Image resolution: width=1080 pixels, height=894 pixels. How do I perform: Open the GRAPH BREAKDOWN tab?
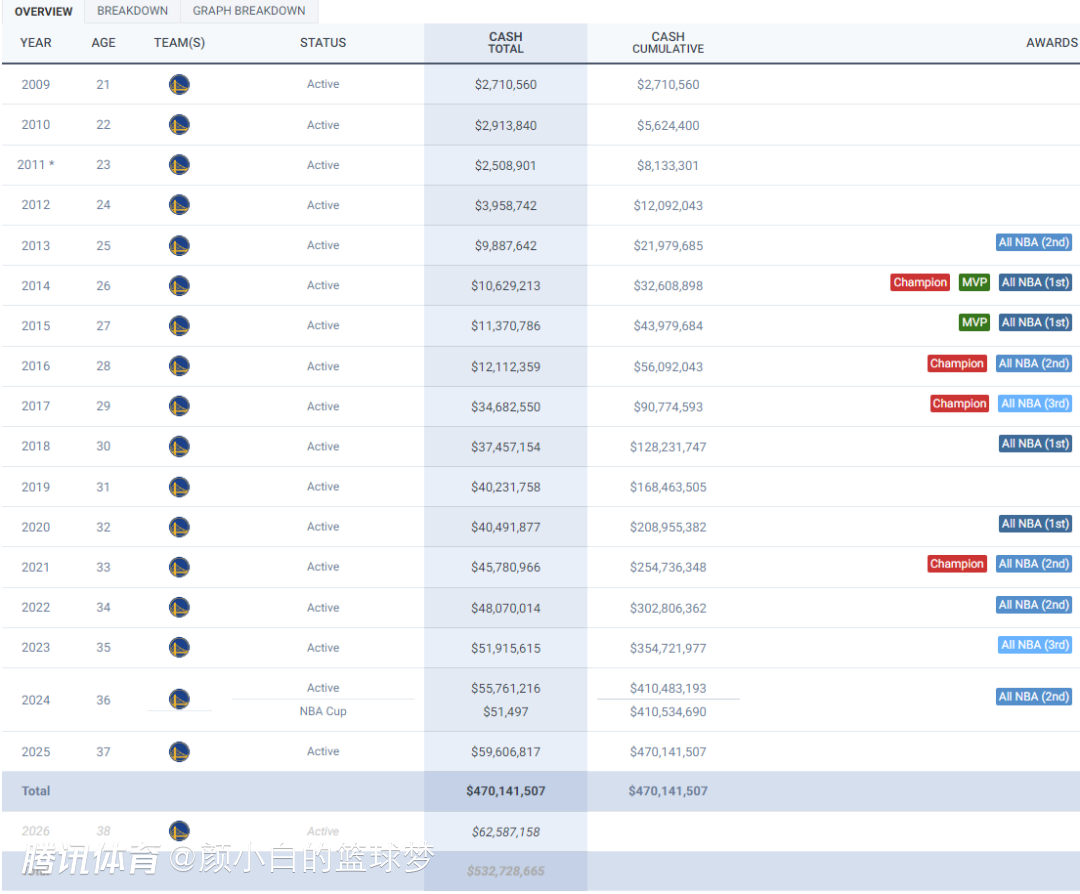[249, 11]
